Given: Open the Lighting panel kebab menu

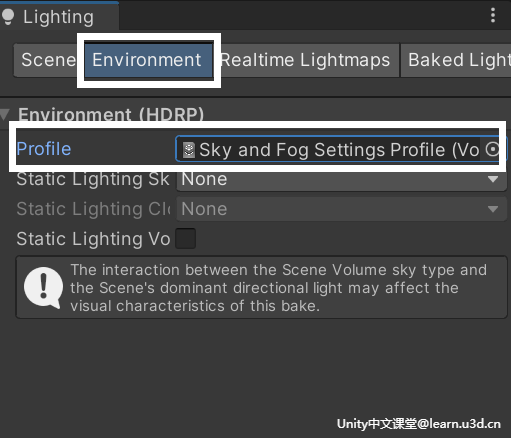Looking at the screenshot, I should [x=493, y=16].
